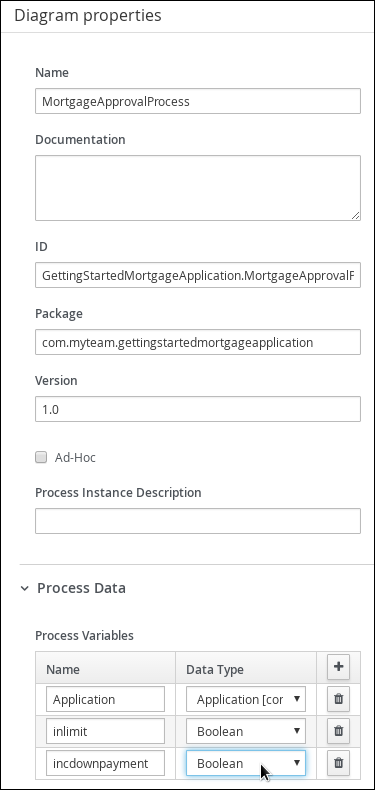Click the Documentation label
375x790 pixels.
point(80,140)
